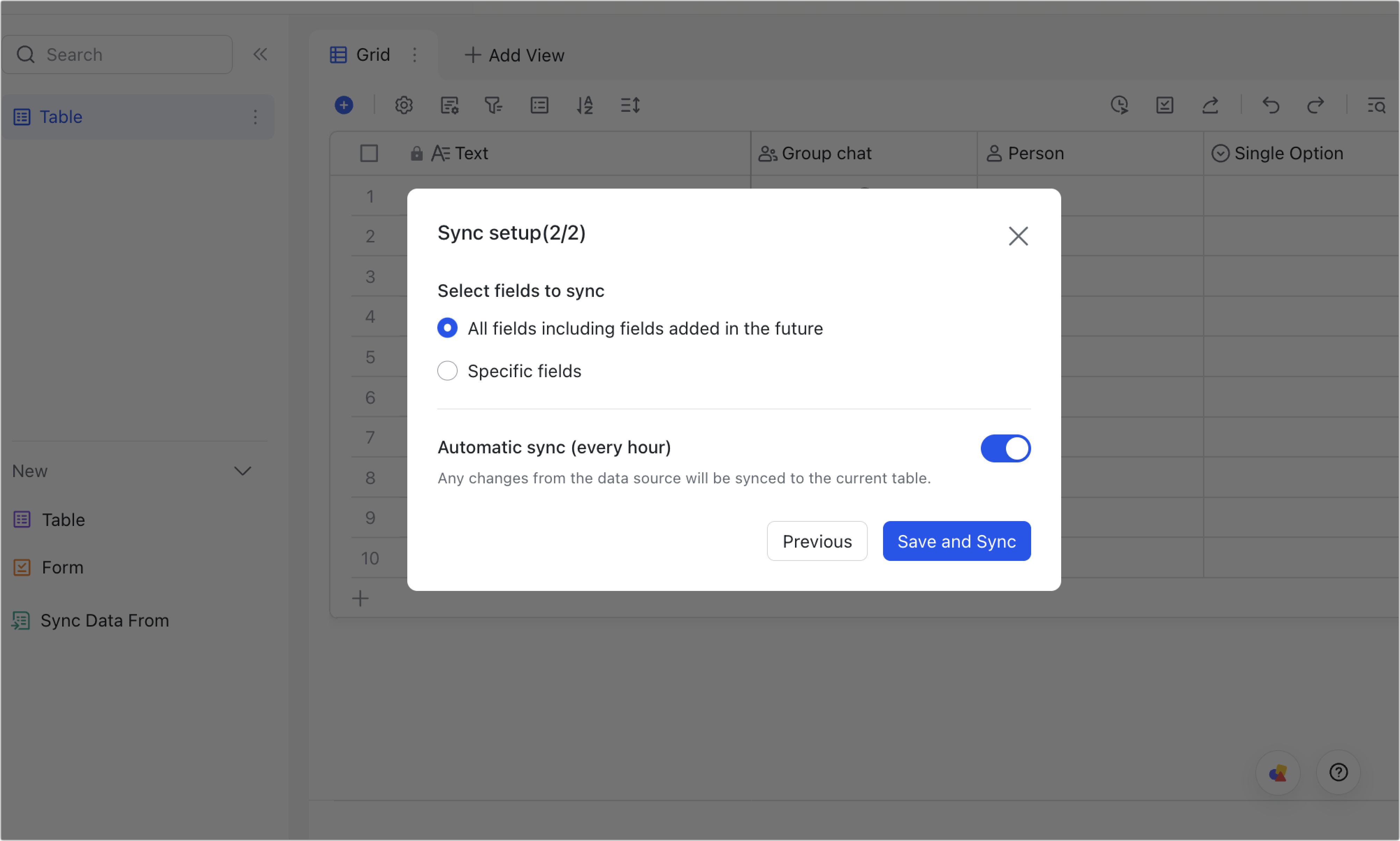Select the filter icon in toolbar
This screenshot has height=841, width=1400.
coord(494,105)
